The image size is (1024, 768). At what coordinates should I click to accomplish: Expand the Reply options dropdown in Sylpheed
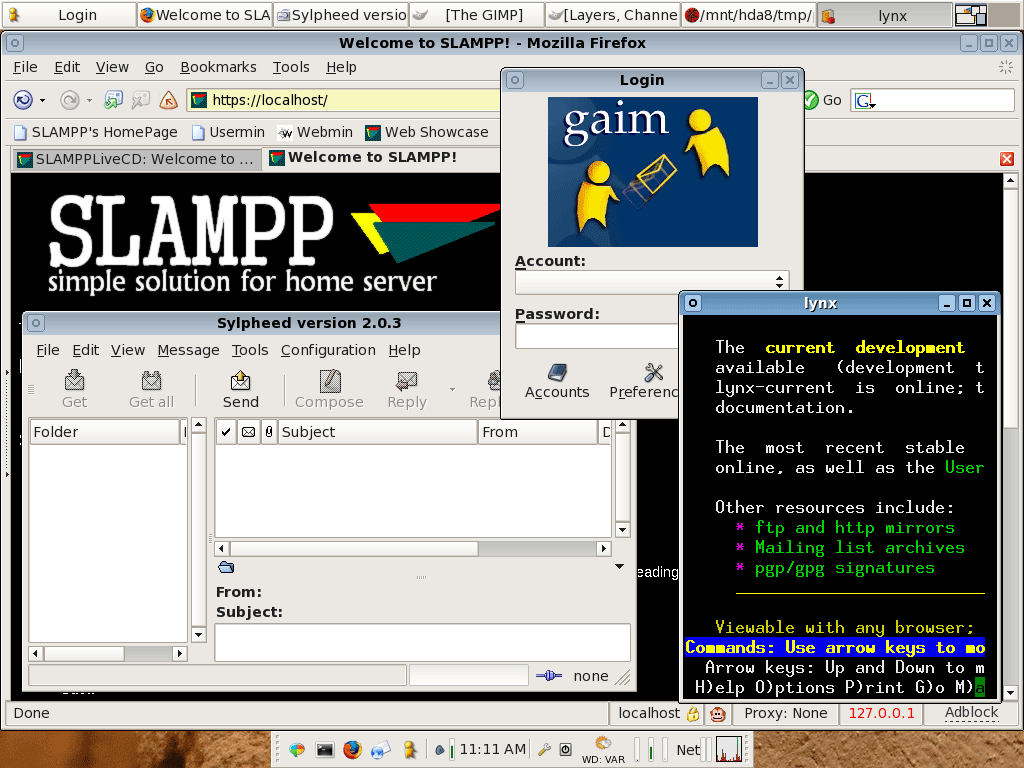coord(452,389)
